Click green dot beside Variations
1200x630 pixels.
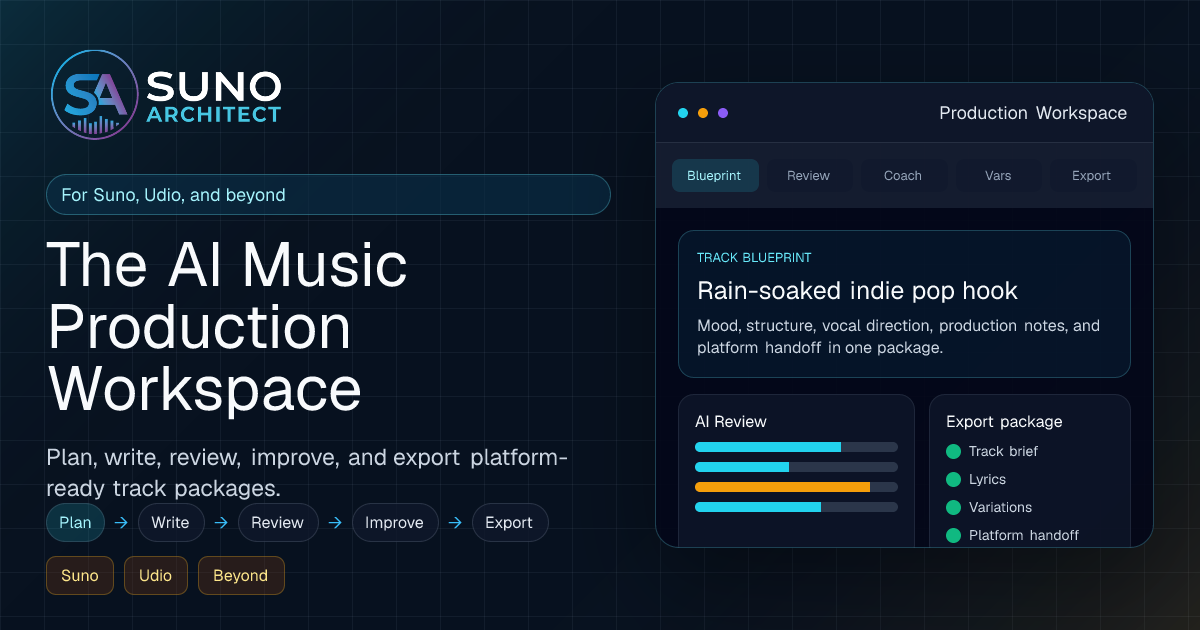pos(953,507)
